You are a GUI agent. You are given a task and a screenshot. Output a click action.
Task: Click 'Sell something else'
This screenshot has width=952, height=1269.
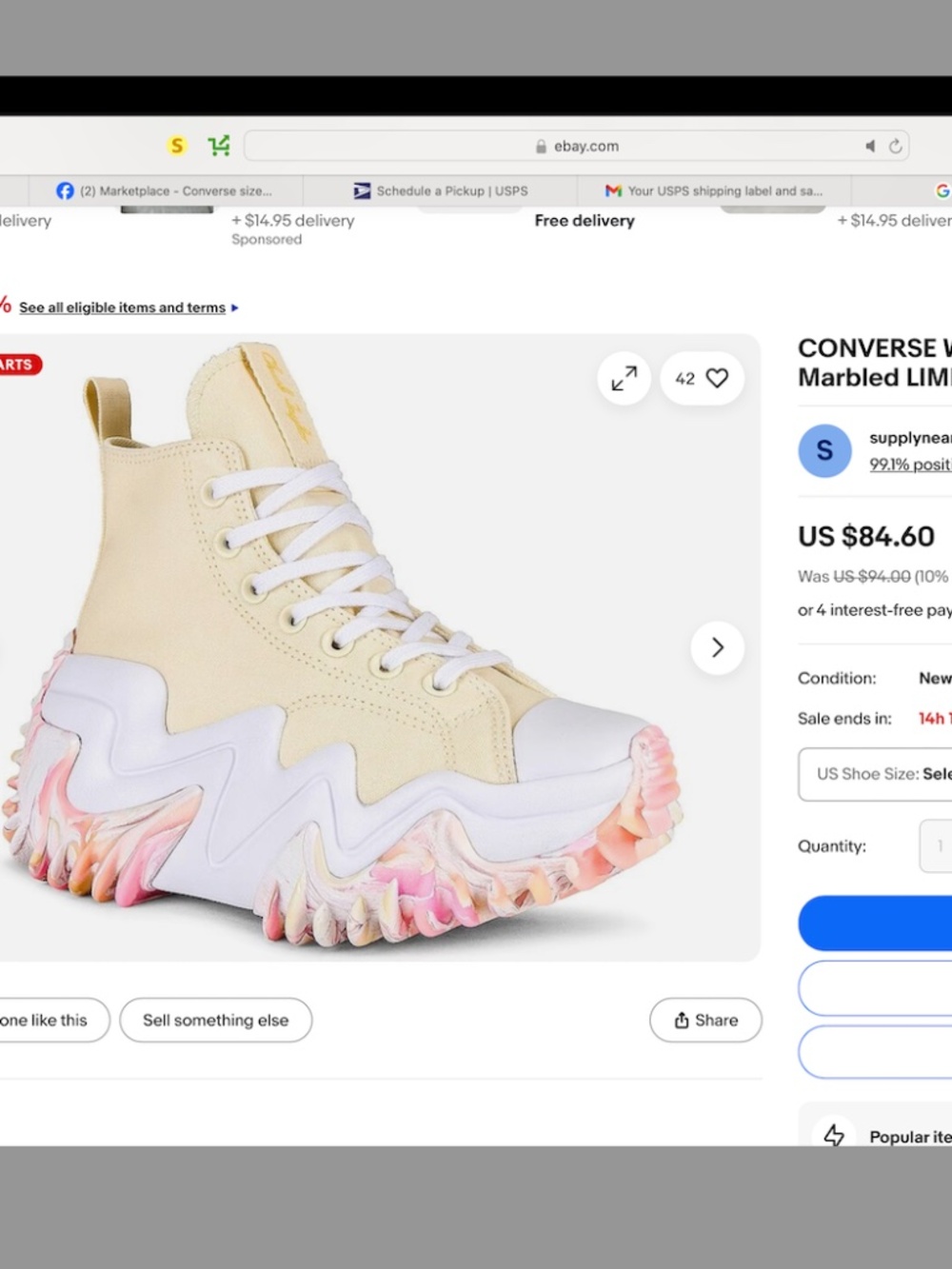point(215,1020)
